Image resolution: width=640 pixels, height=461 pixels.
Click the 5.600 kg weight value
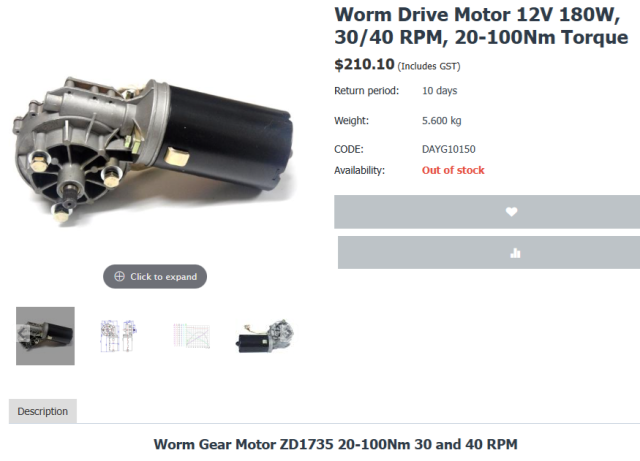tap(442, 120)
